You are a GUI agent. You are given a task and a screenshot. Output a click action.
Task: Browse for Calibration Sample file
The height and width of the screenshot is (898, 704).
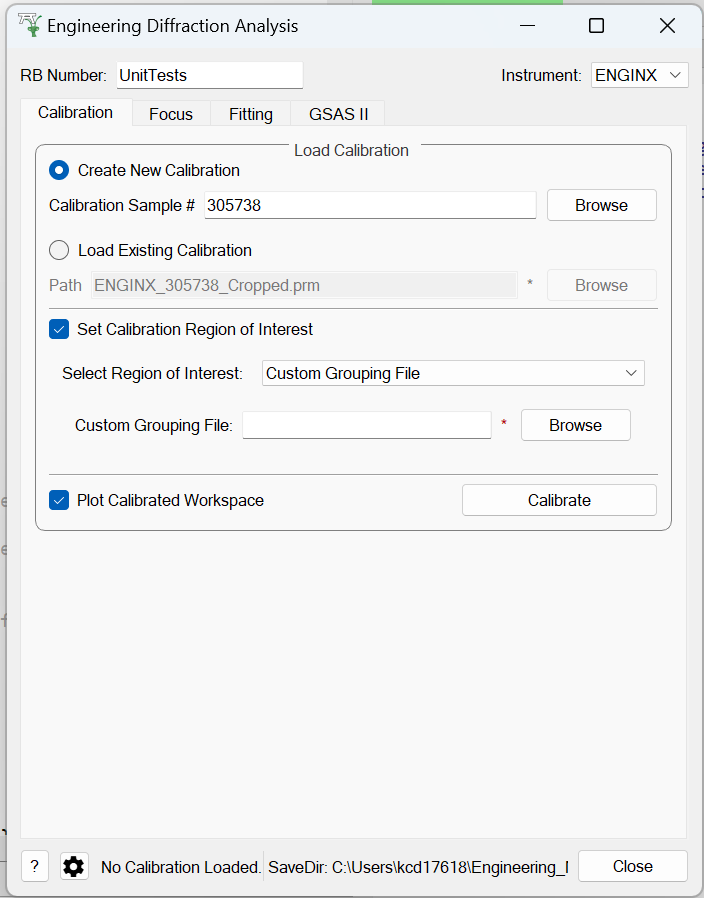(601, 205)
